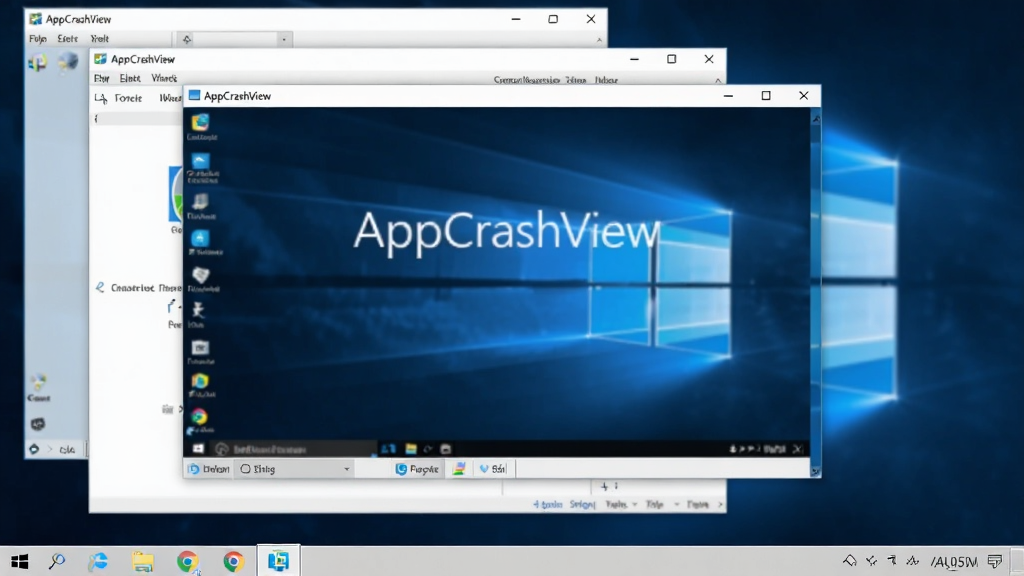Click the blue 'Srign' link in middle window
The width and height of the screenshot is (1024, 576).
click(x=583, y=504)
